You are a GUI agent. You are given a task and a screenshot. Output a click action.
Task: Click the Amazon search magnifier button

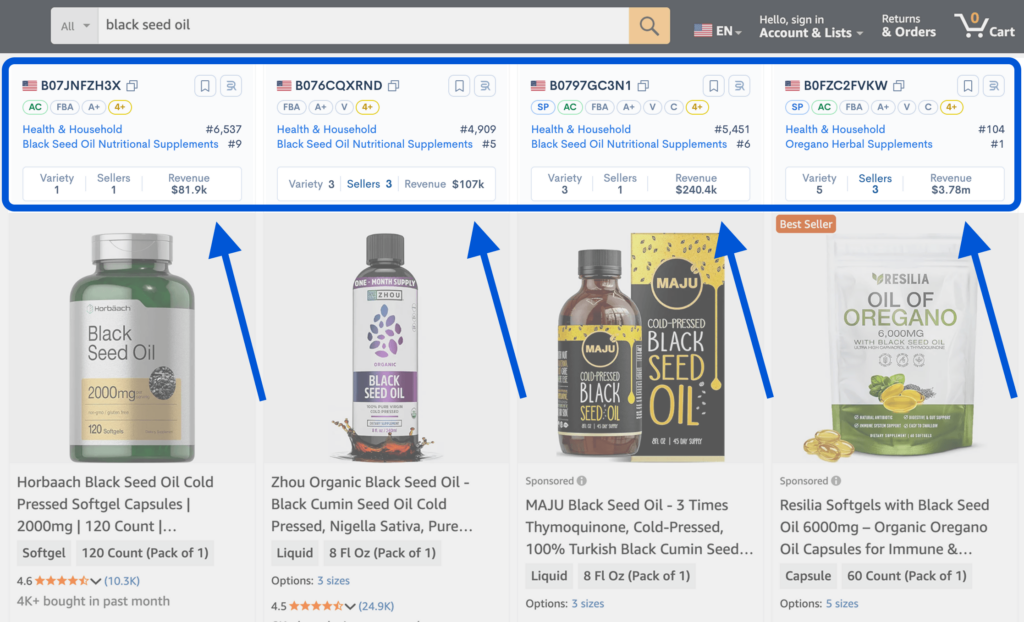[x=648, y=25]
